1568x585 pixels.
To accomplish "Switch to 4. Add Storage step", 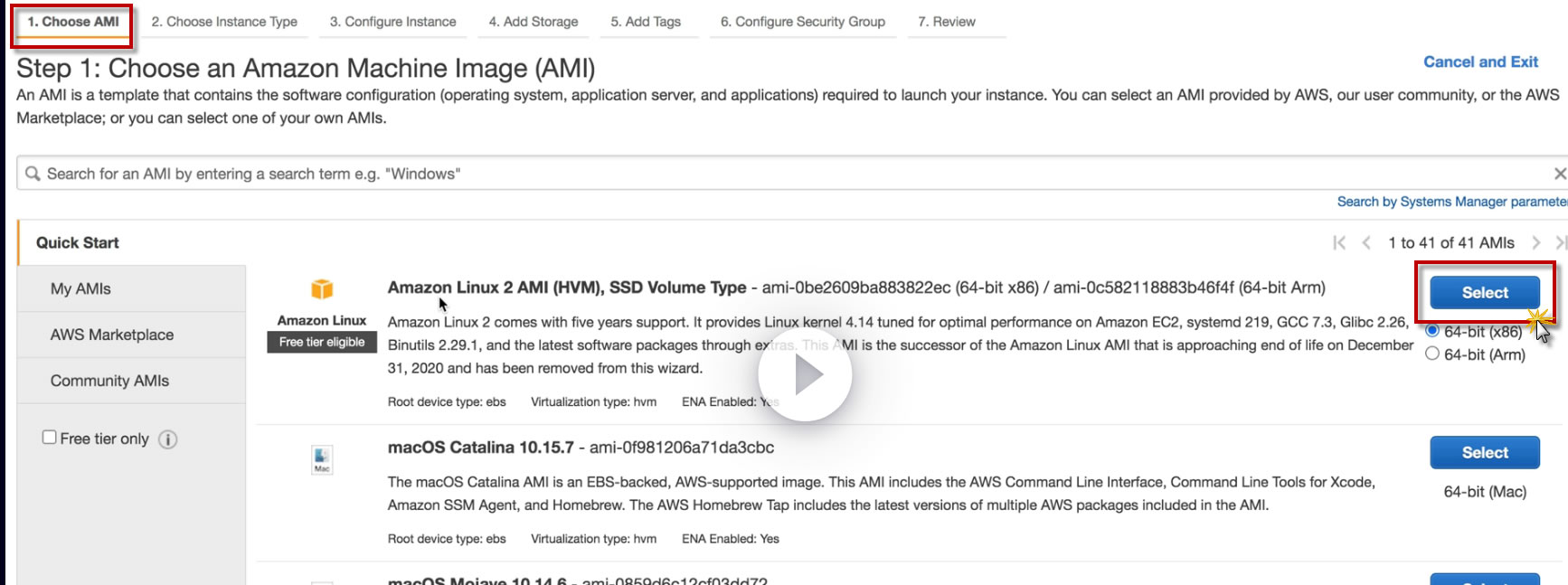I will tap(534, 22).
